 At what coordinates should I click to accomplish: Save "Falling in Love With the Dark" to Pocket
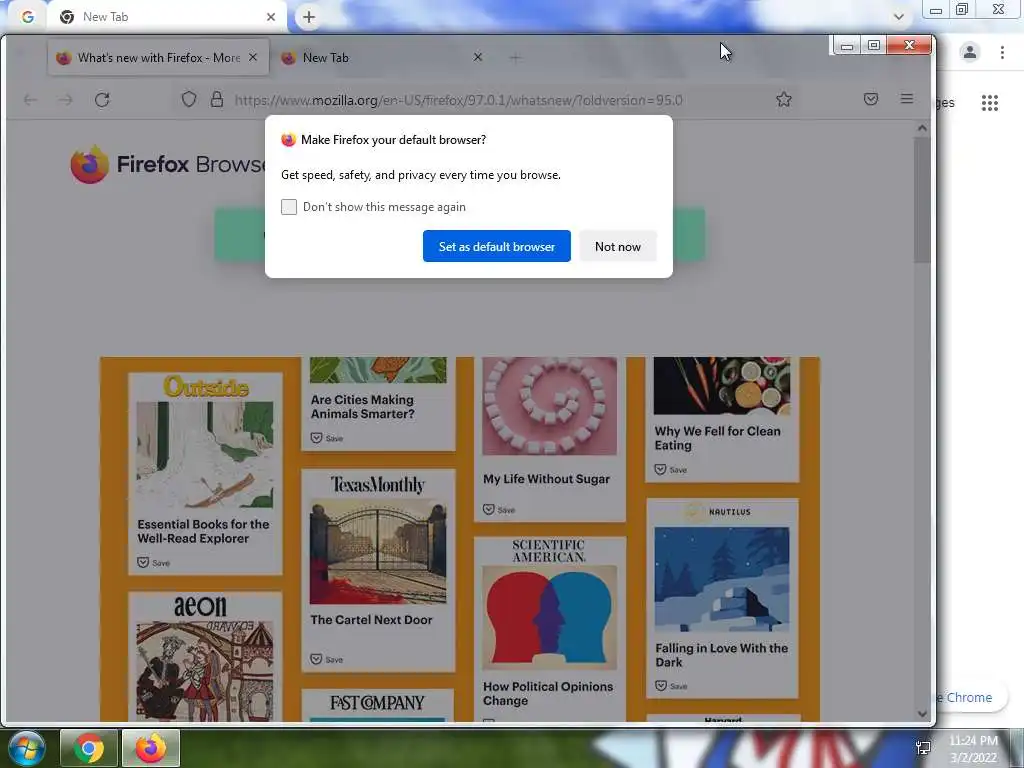click(x=671, y=686)
